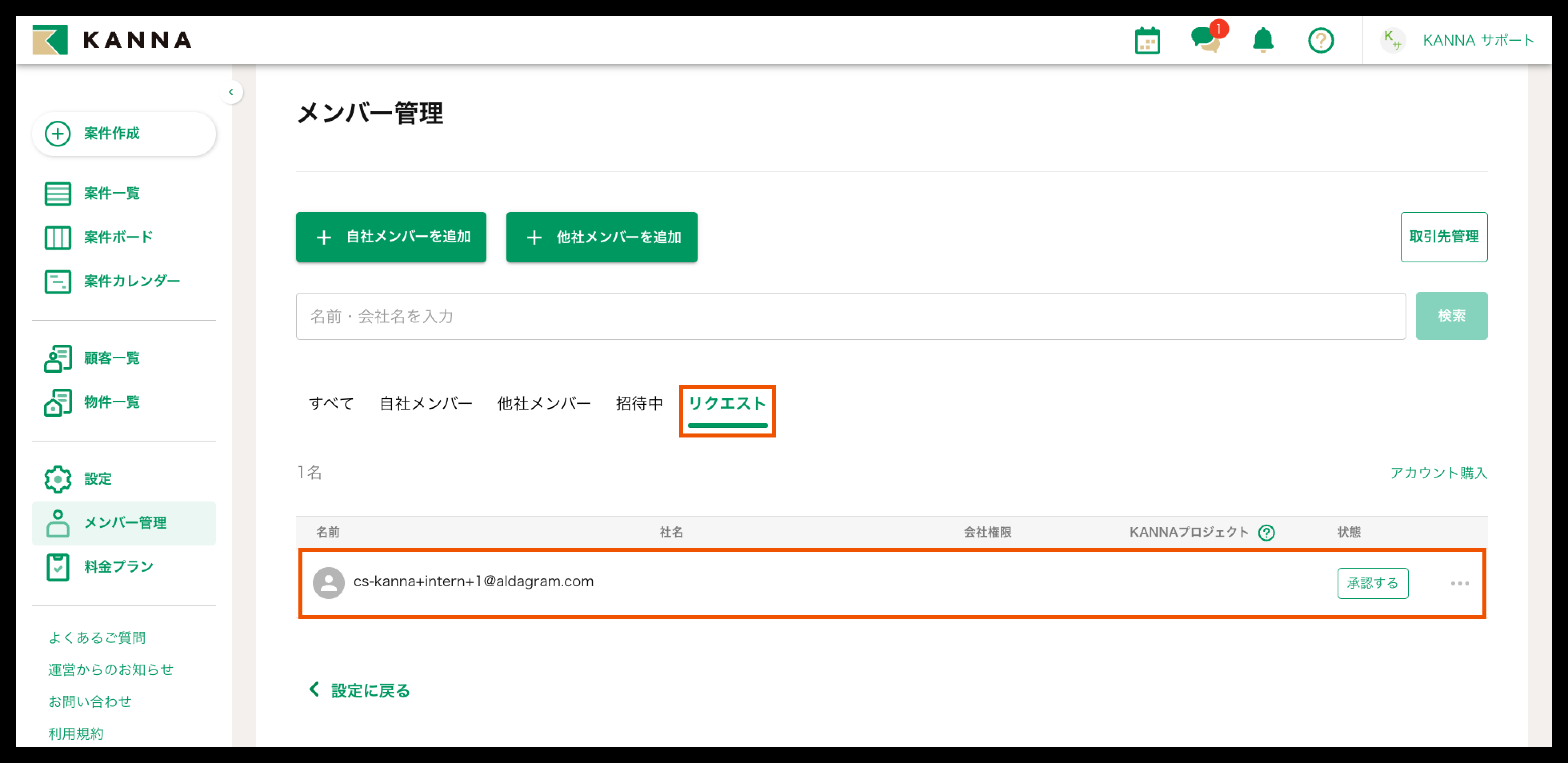Screen dimensions: 1568x763
Task: Click the アカウント購入 link
Action: 1438,473
